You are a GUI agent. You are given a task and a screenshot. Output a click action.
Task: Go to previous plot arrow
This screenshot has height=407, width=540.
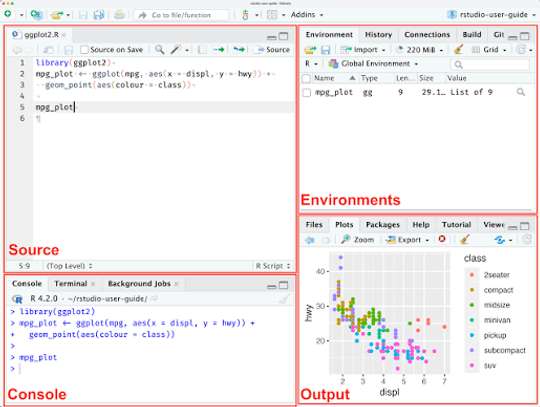click(310, 240)
